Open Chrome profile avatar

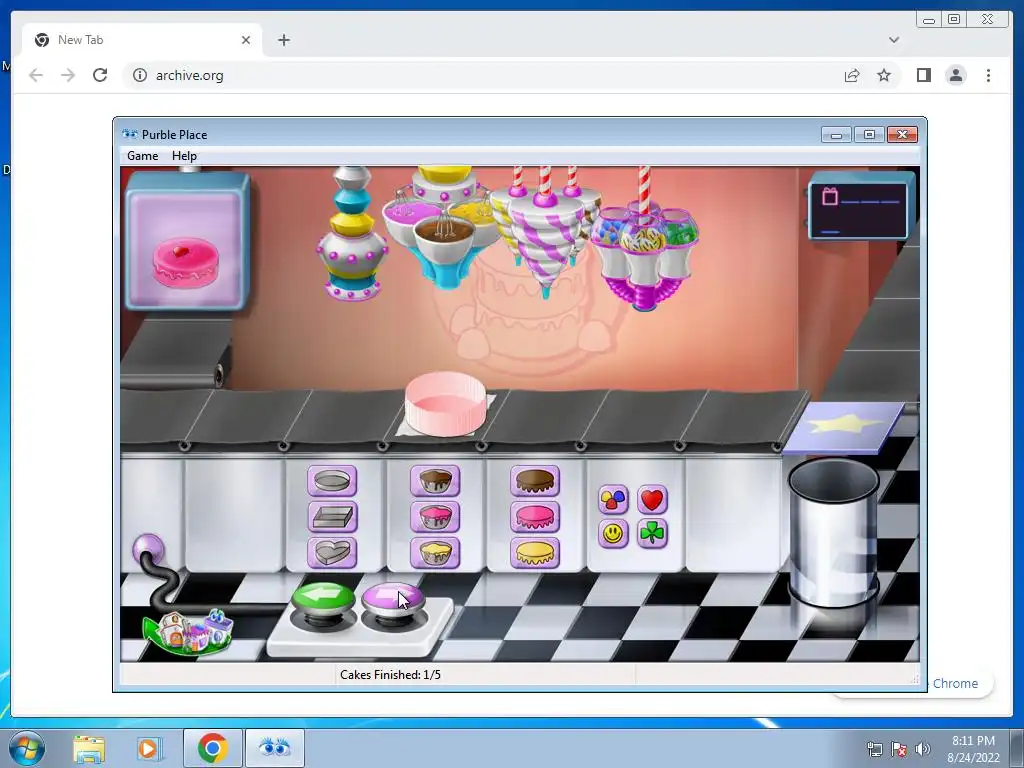(956, 75)
